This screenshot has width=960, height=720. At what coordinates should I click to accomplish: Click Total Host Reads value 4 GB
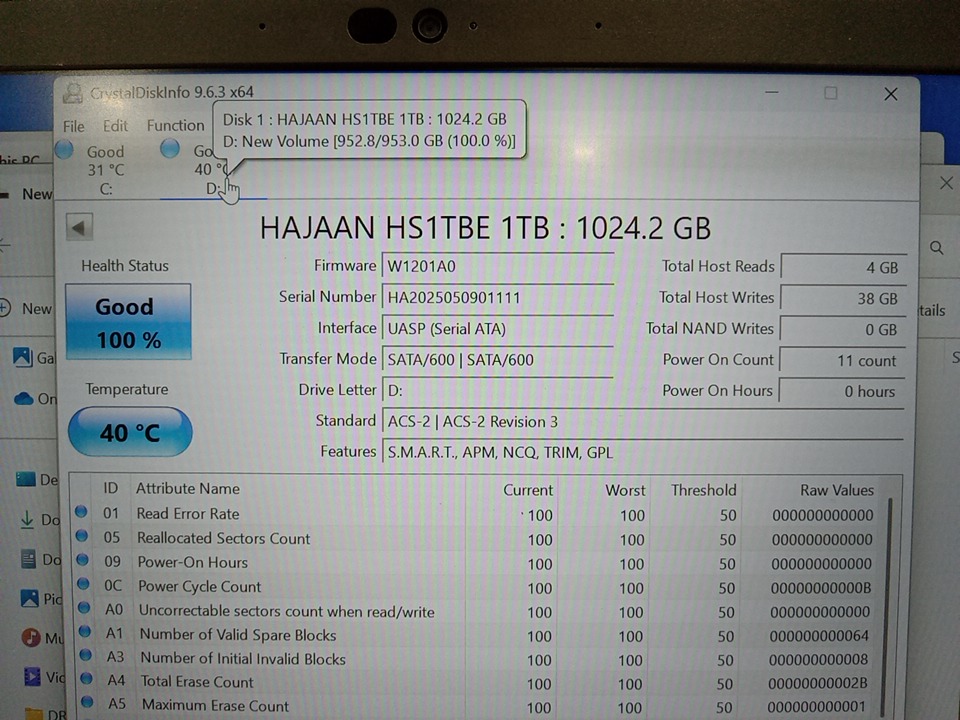(x=843, y=267)
